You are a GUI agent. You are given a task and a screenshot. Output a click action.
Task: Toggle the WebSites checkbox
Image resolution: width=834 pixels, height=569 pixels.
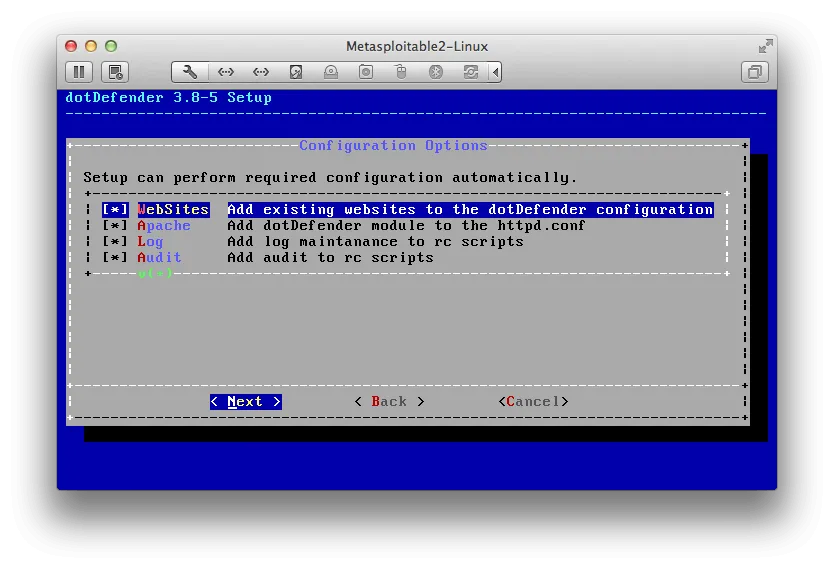(116, 210)
